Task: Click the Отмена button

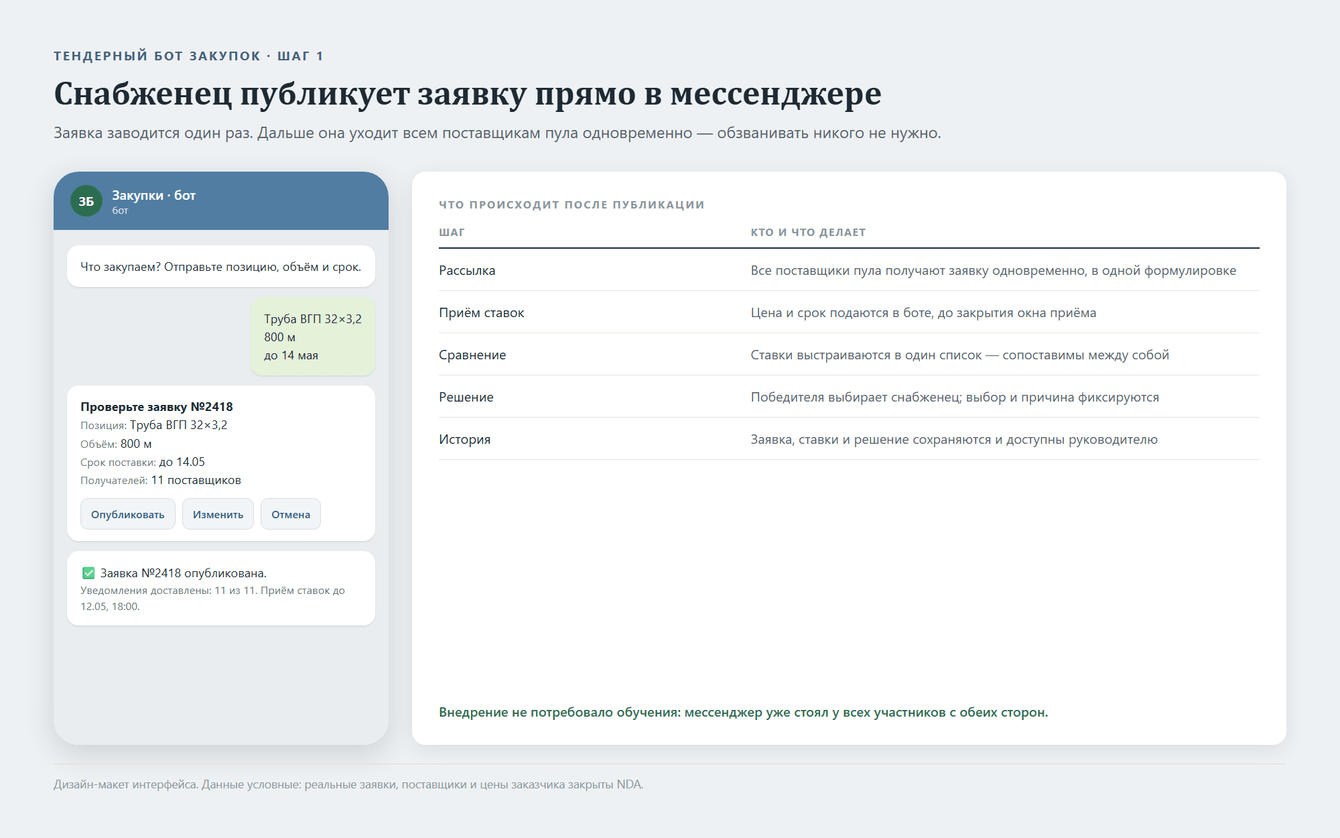Action: (291, 514)
